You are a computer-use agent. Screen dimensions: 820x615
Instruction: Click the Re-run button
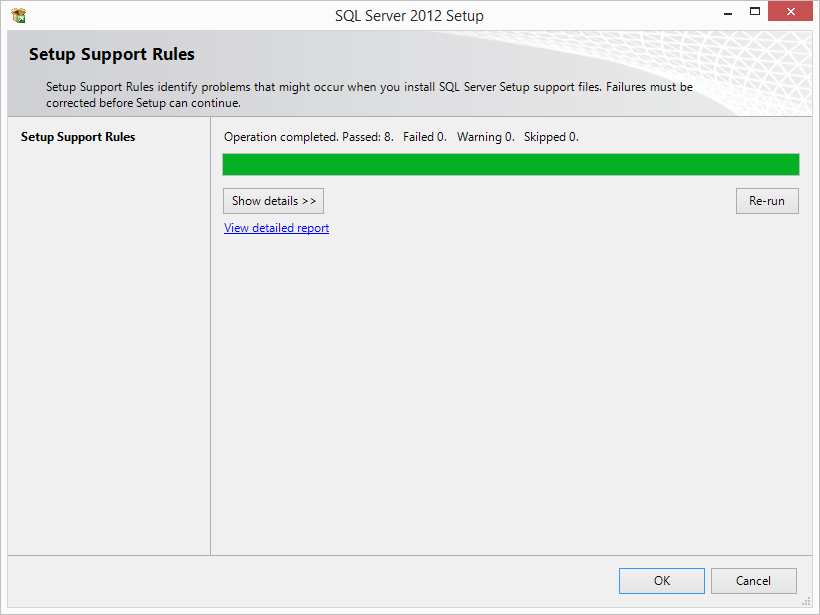[x=767, y=201]
